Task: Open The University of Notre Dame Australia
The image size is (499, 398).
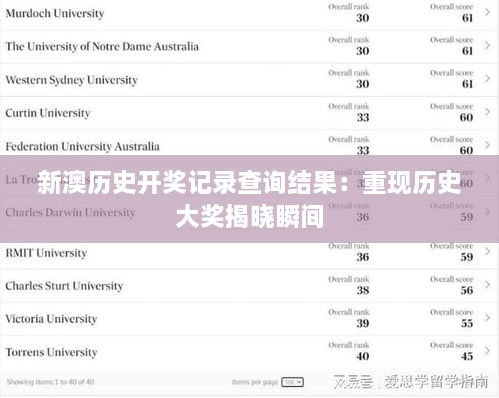Action: [x=102, y=46]
